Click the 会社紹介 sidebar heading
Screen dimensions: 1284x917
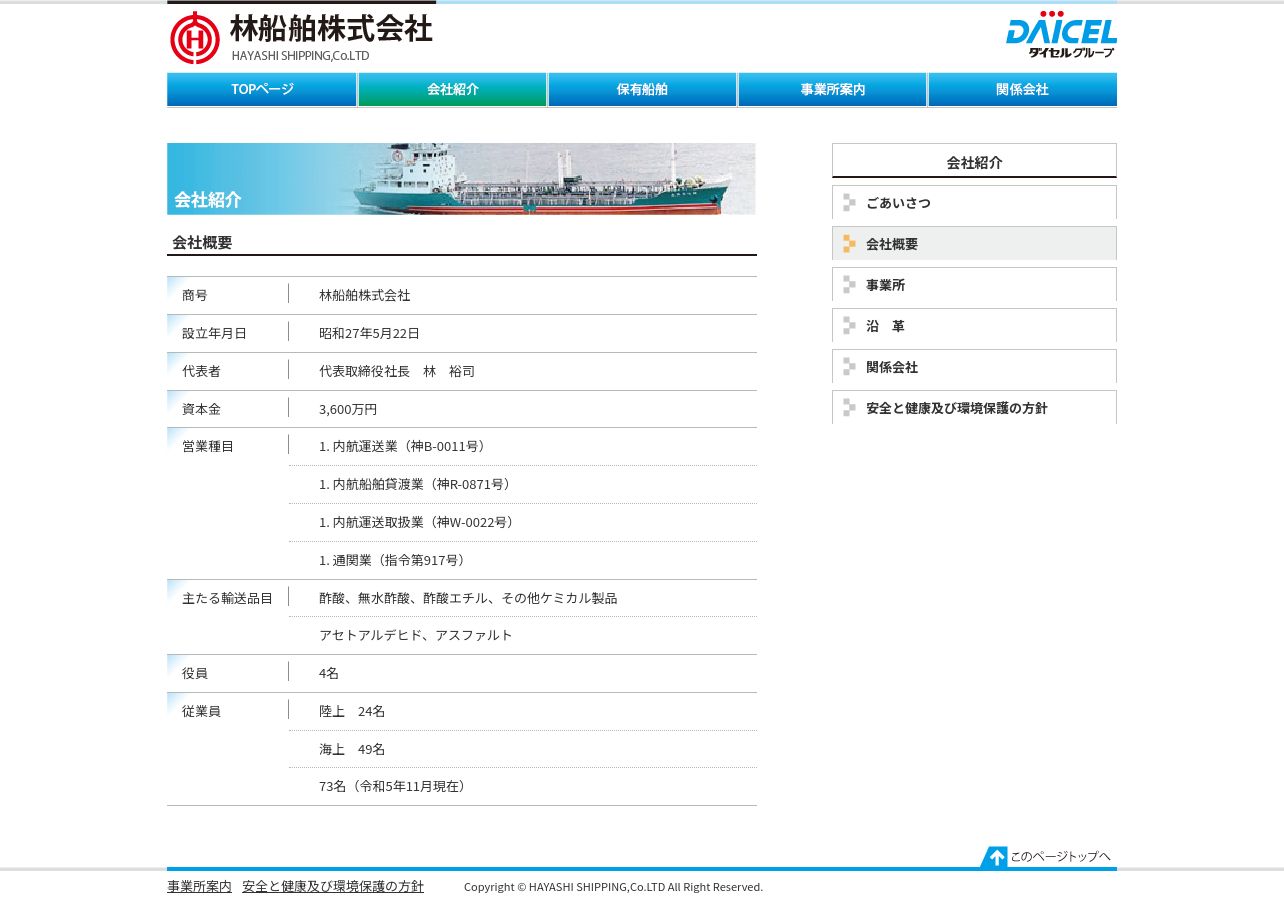pos(974,162)
